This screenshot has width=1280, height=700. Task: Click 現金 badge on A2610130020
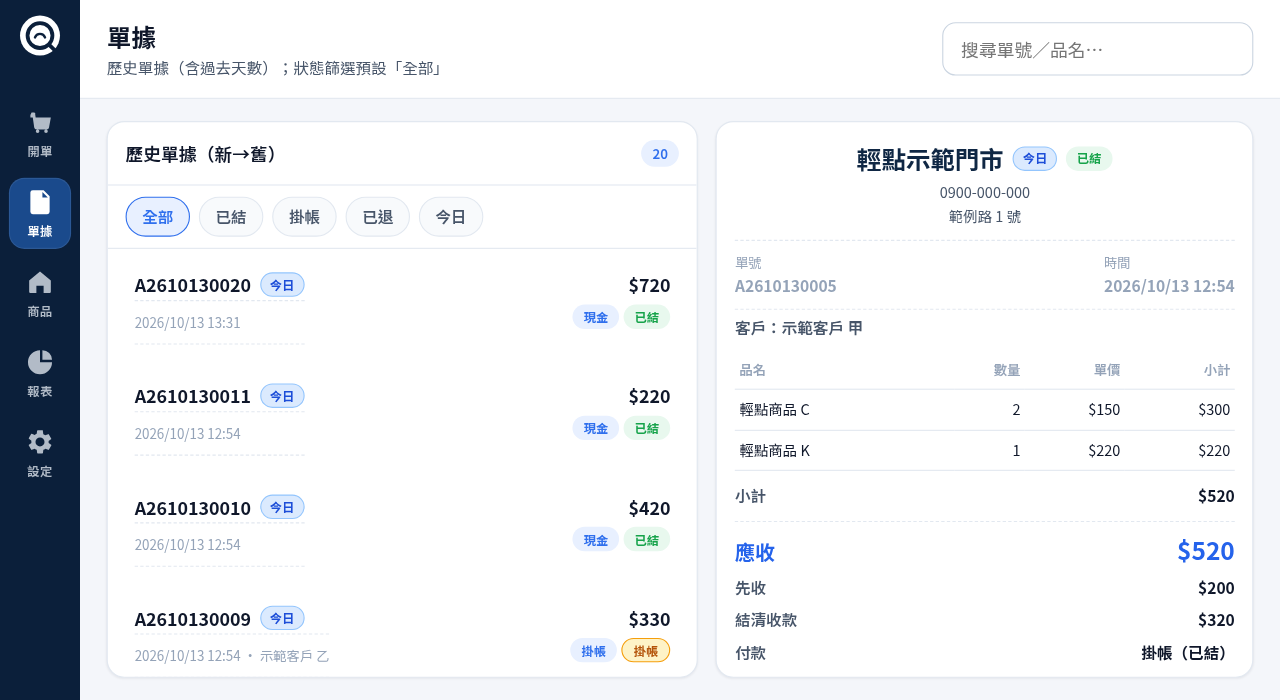point(596,317)
